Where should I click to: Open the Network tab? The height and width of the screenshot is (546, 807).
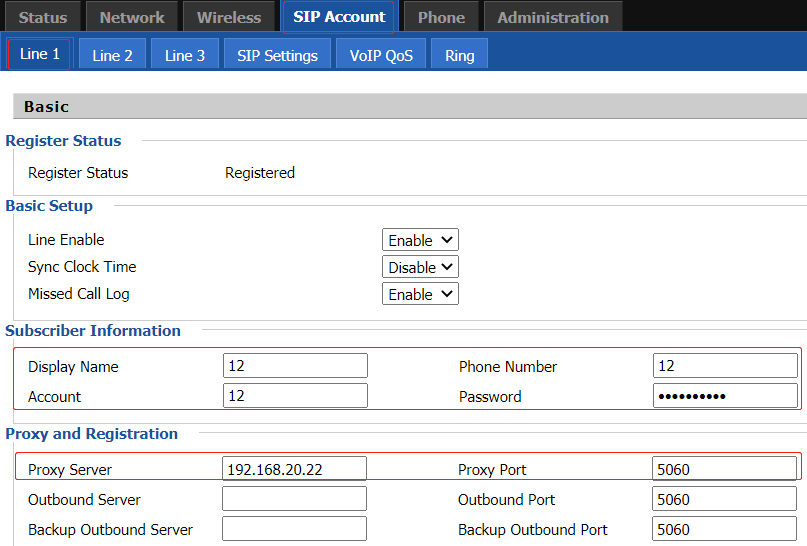coord(132,17)
